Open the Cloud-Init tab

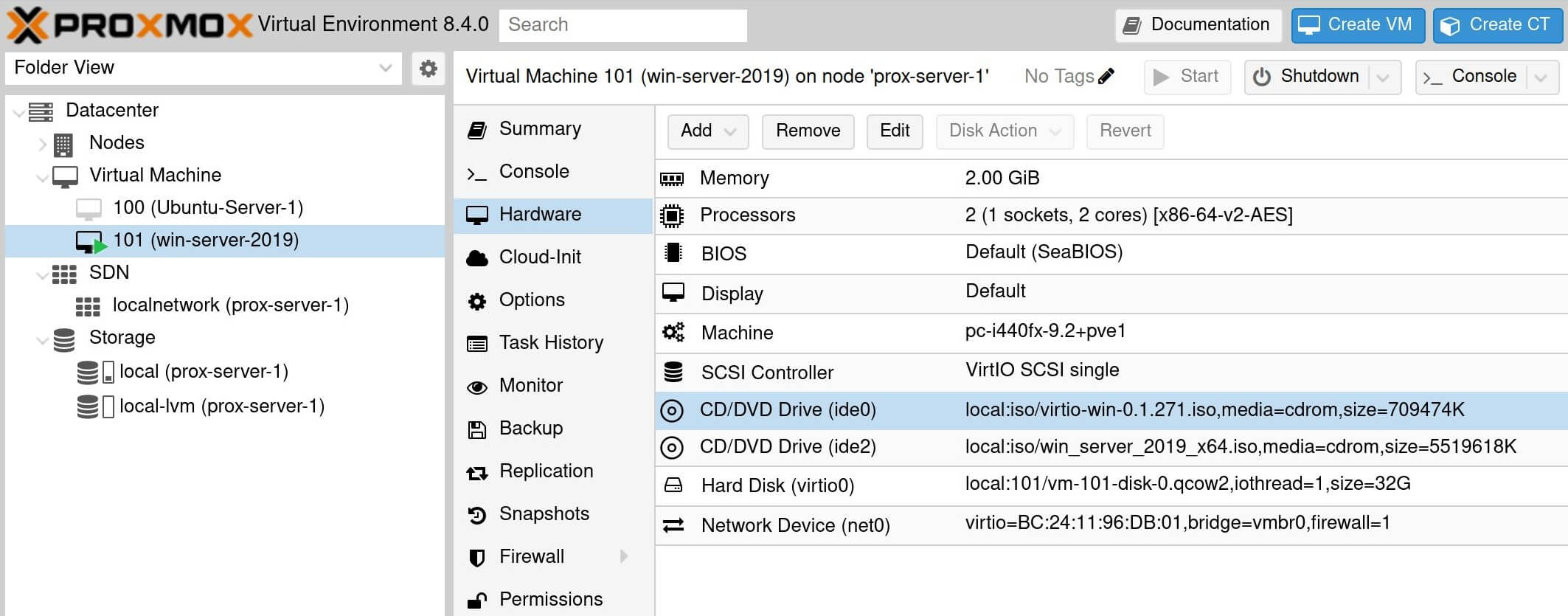(x=553, y=257)
